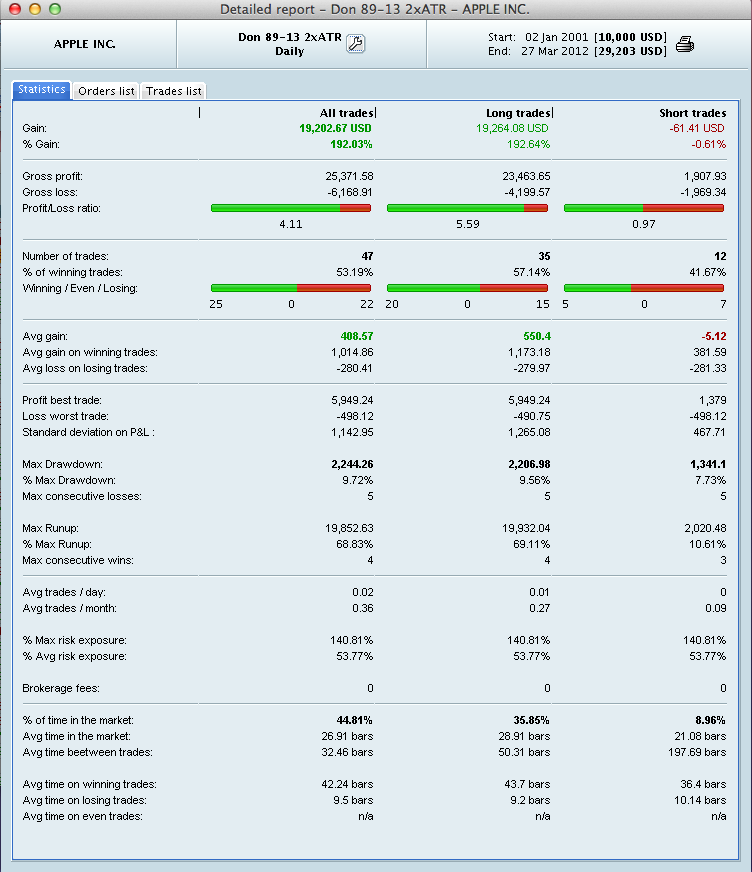Click the % Max Drawdown value 9.72%
Screen dimensions: 752x872
pyautogui.click(x=358, y=480)
